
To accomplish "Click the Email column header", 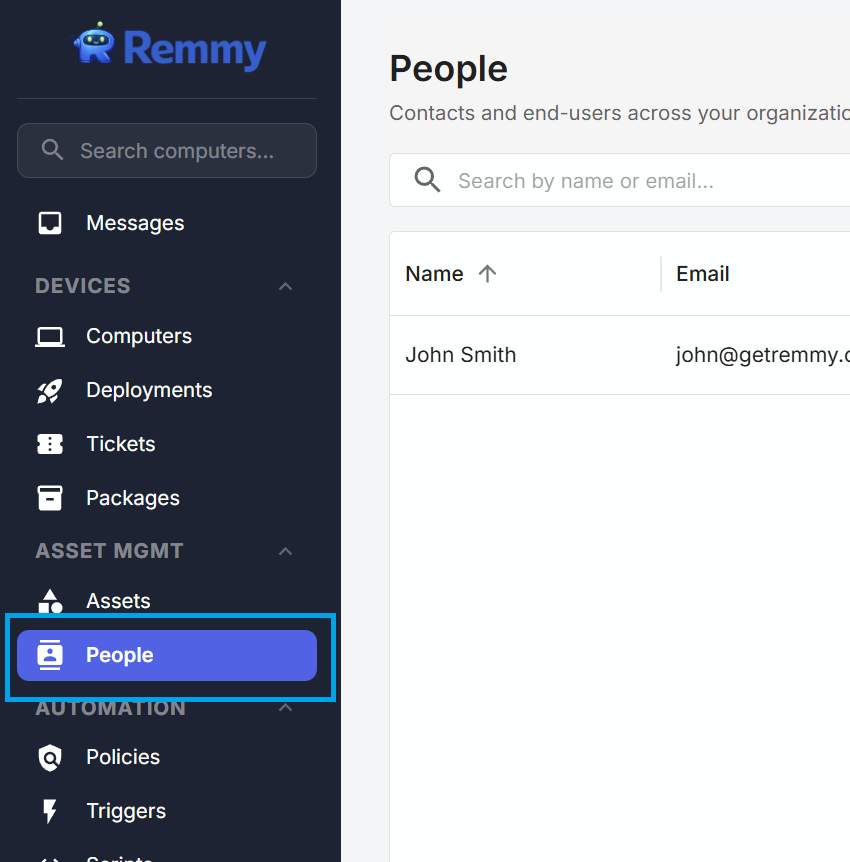I will pos(702,274).
